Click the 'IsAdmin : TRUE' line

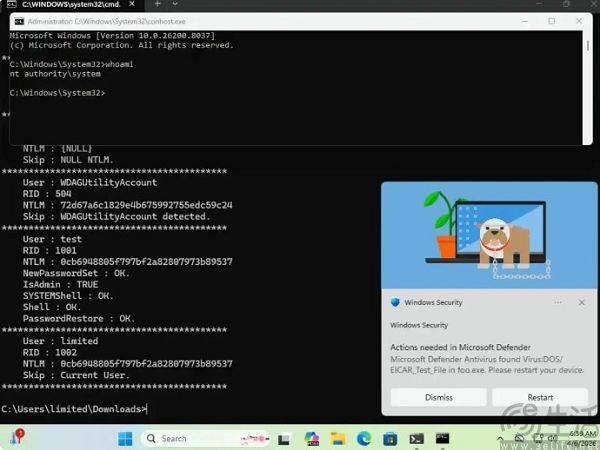tap(60, 284)
